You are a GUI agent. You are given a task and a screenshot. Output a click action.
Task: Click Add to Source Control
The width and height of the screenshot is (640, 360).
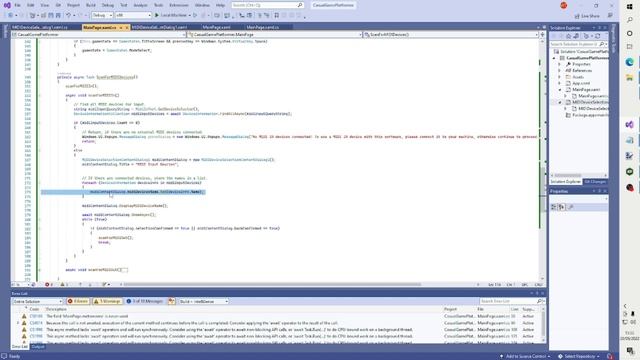525,356
